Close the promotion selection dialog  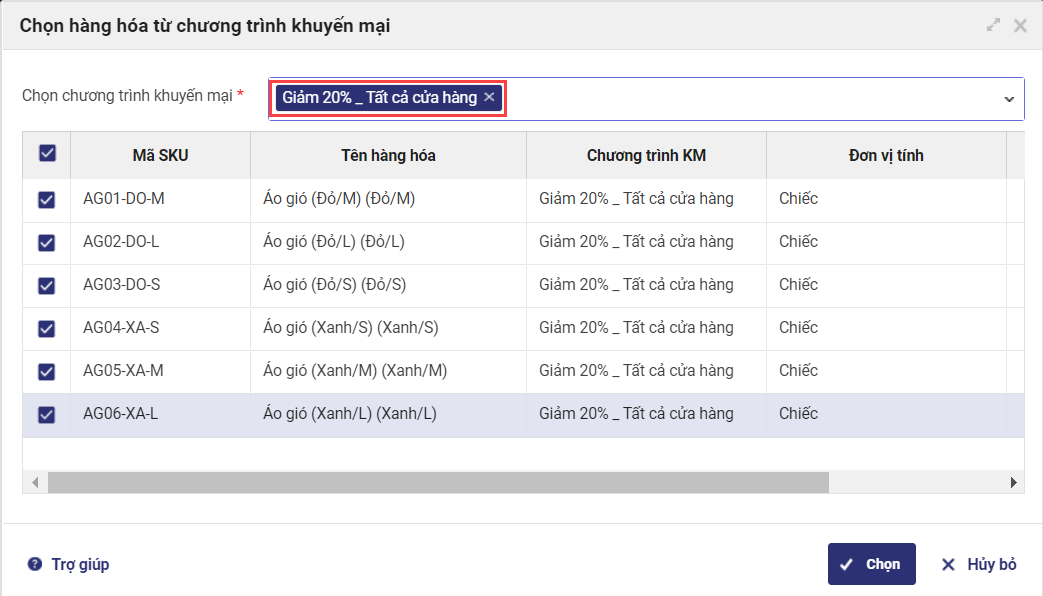pos(1020,26)
